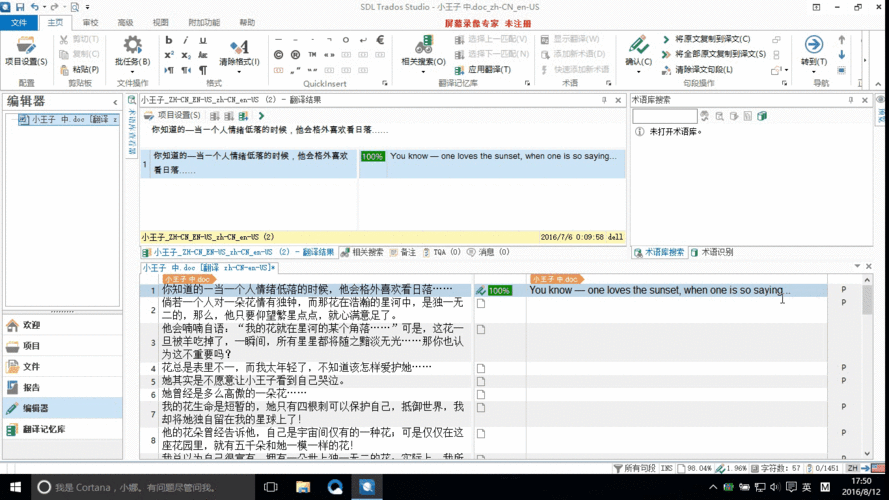Viewport: 889px width, 500px height.
Task: Apply subscript formatting
Action: coord(185,55)
